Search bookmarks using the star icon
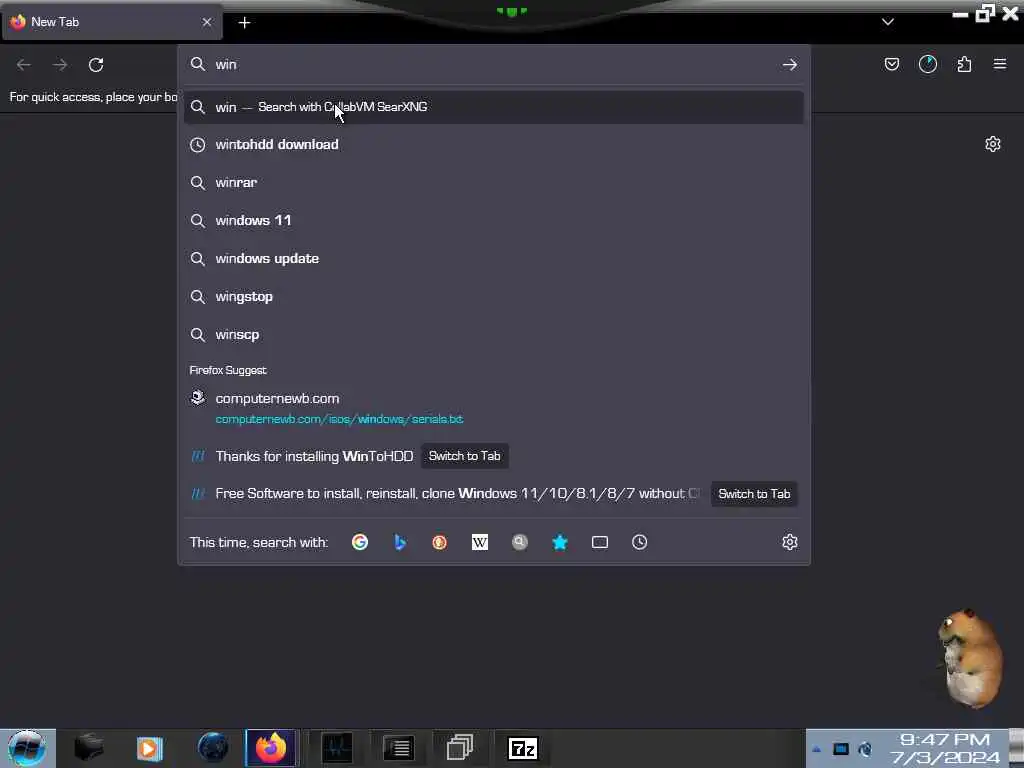The height and width of the screenshot is (768, 1024). click(x=560, y=542)
